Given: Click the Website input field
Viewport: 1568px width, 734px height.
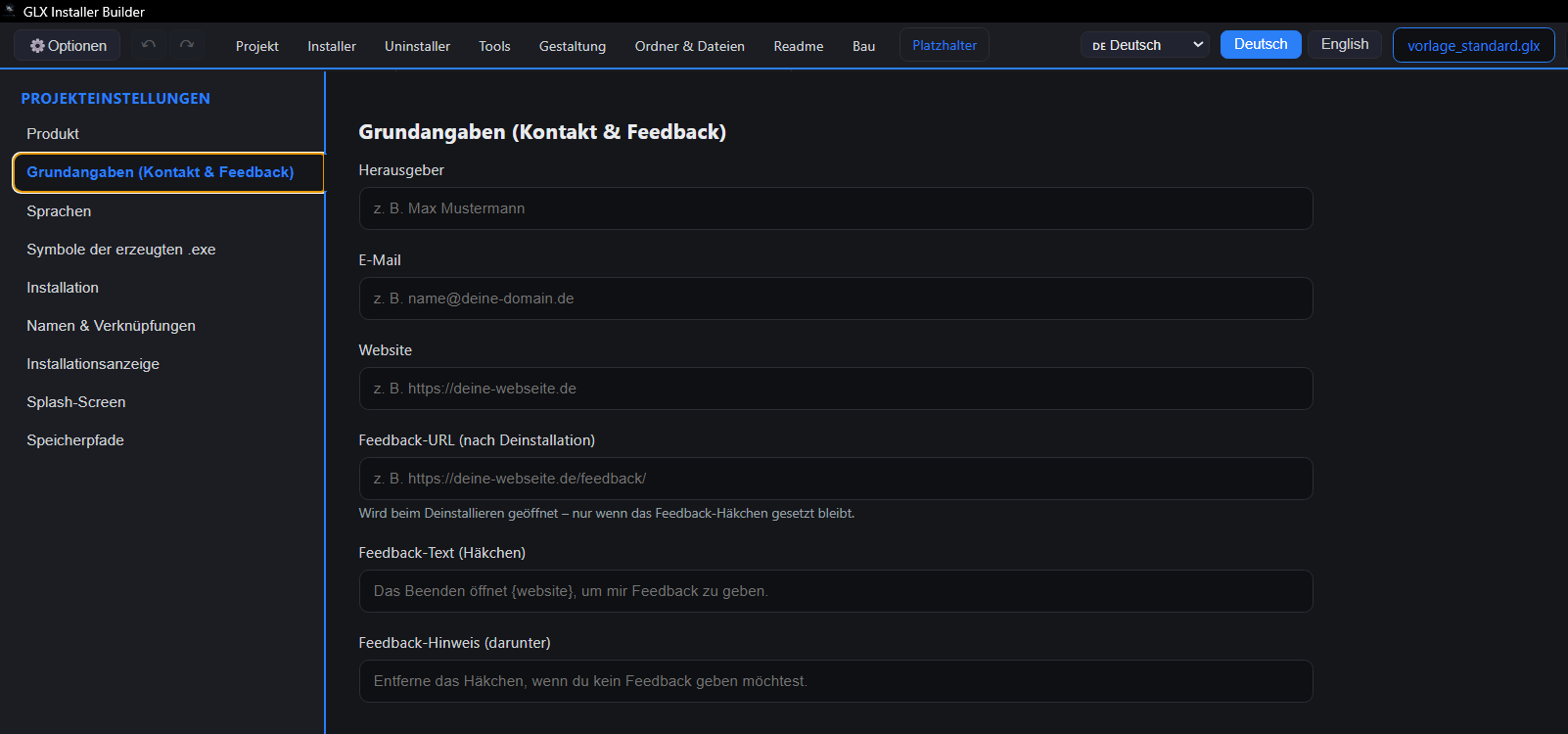Looking at the screenshot, I should click(x=836, y=389).
